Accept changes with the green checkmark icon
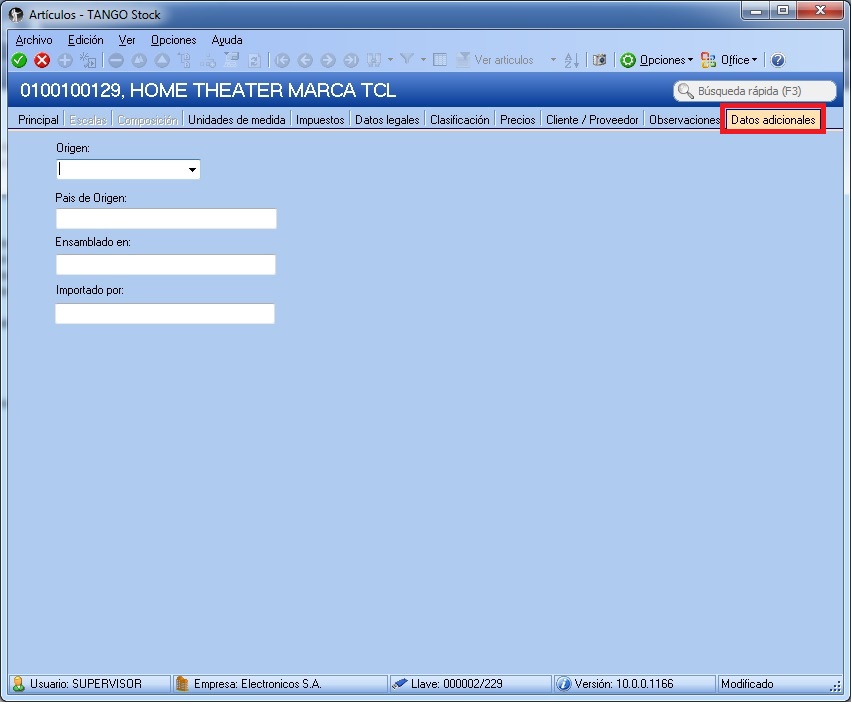852x704 pixels. coord(19,60)
